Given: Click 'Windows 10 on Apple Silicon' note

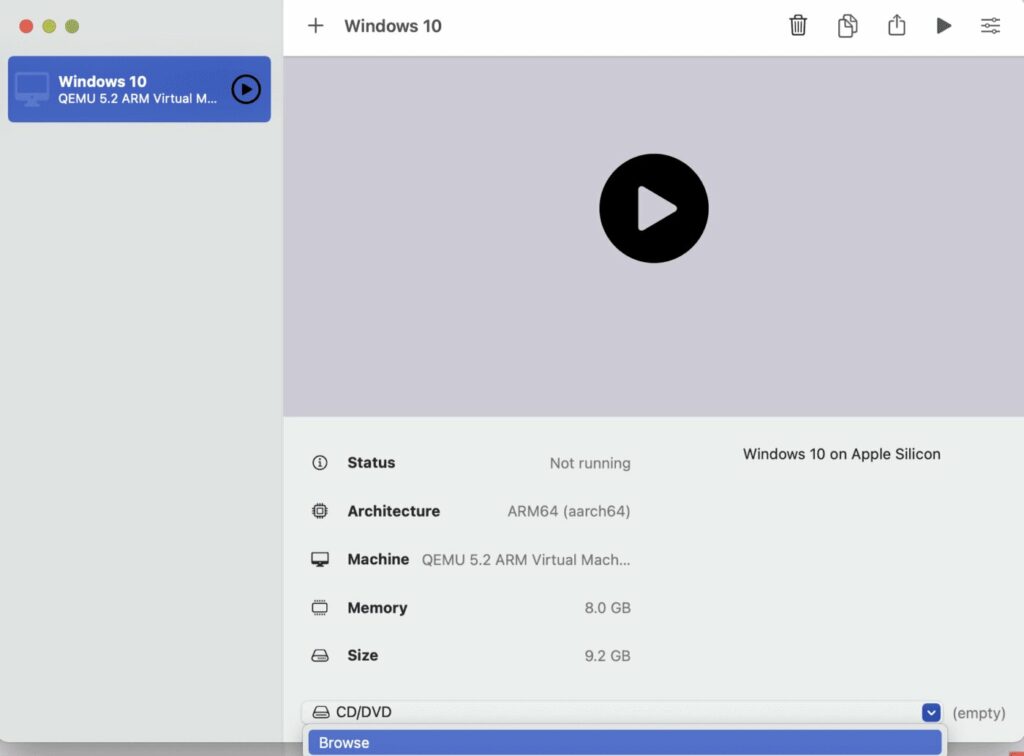Looking at the screenshot, I should click(x=841, y=454).
